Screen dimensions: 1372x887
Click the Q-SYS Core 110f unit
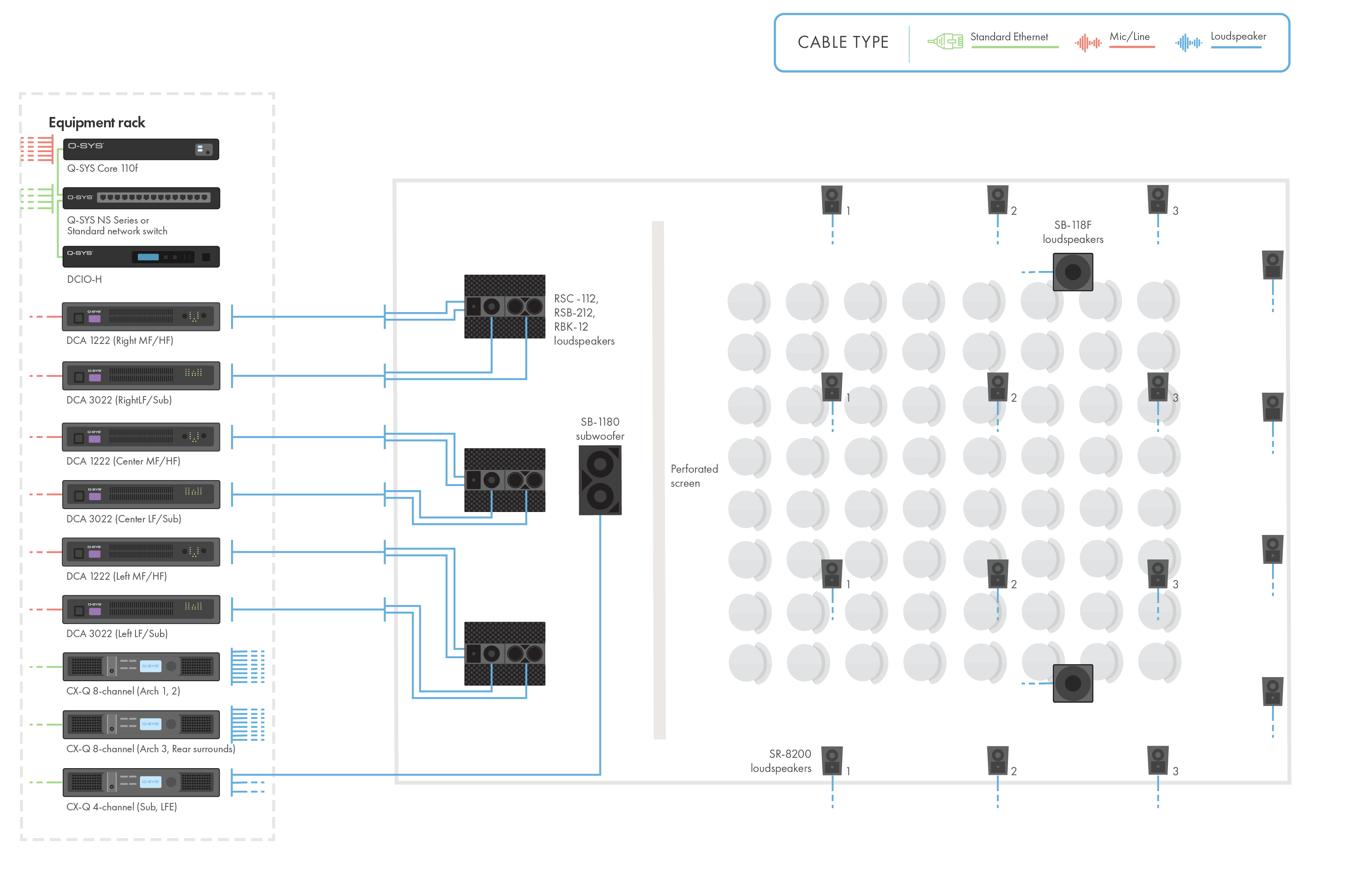(141, 148)
